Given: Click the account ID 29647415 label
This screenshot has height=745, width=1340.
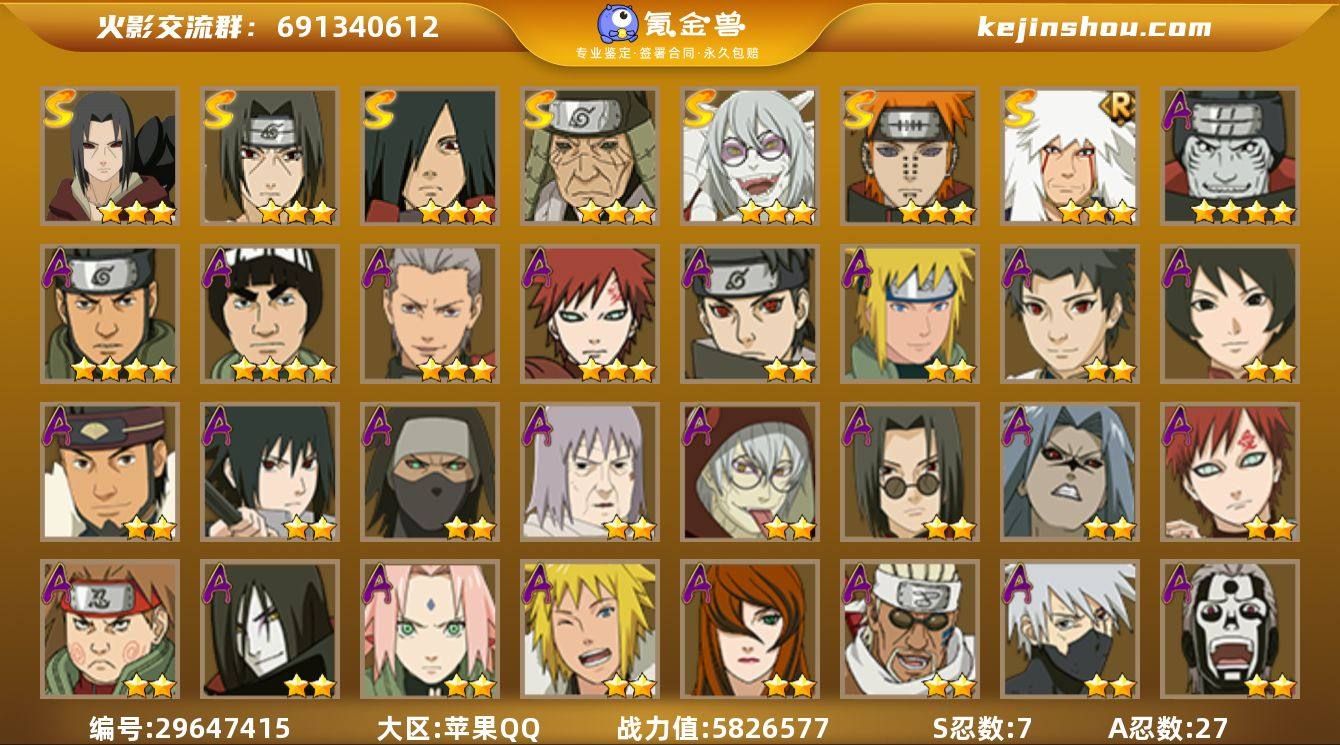Looking at the screenshot, I should (190, 727).
